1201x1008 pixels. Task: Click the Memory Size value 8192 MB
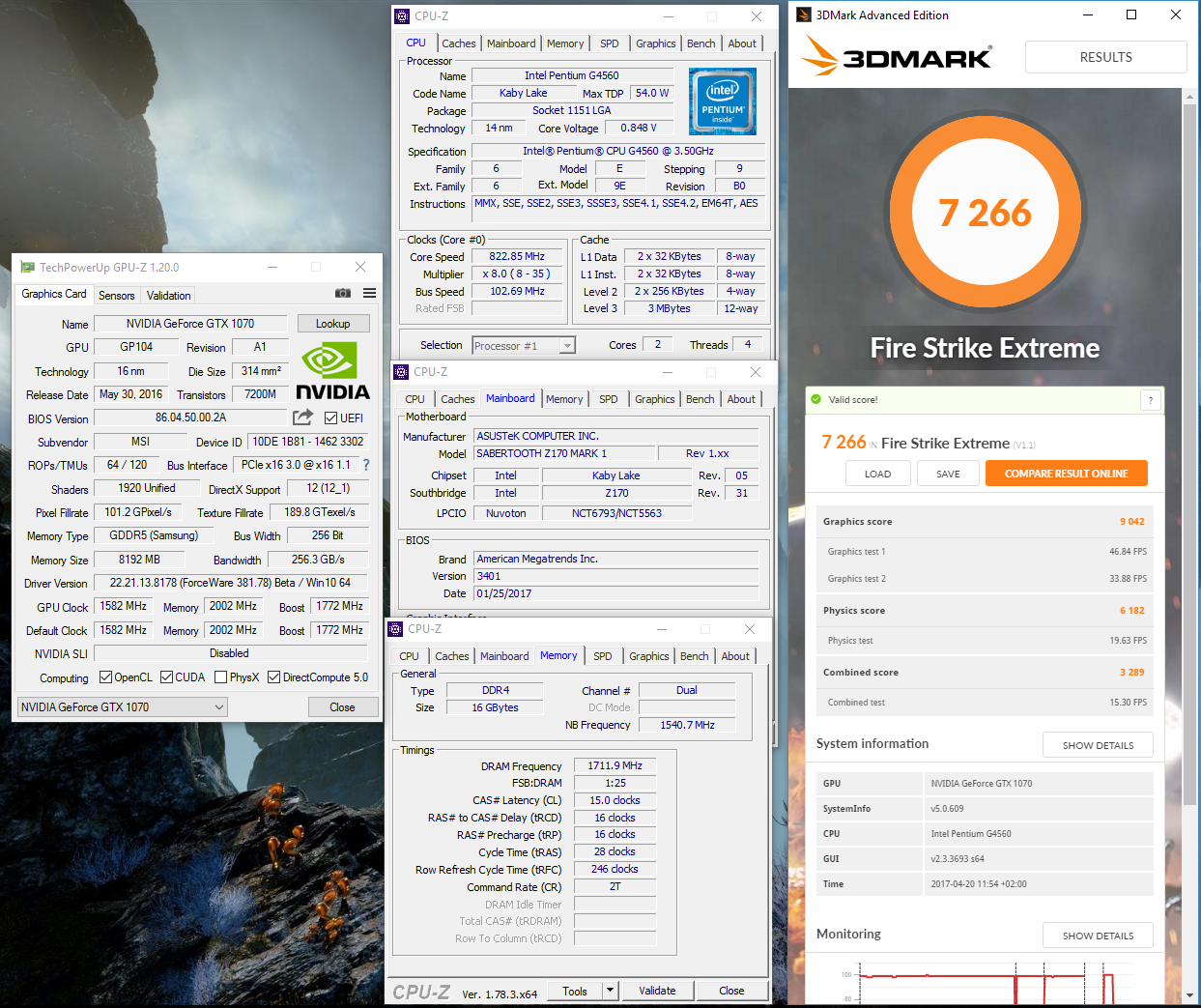point(139,560)
